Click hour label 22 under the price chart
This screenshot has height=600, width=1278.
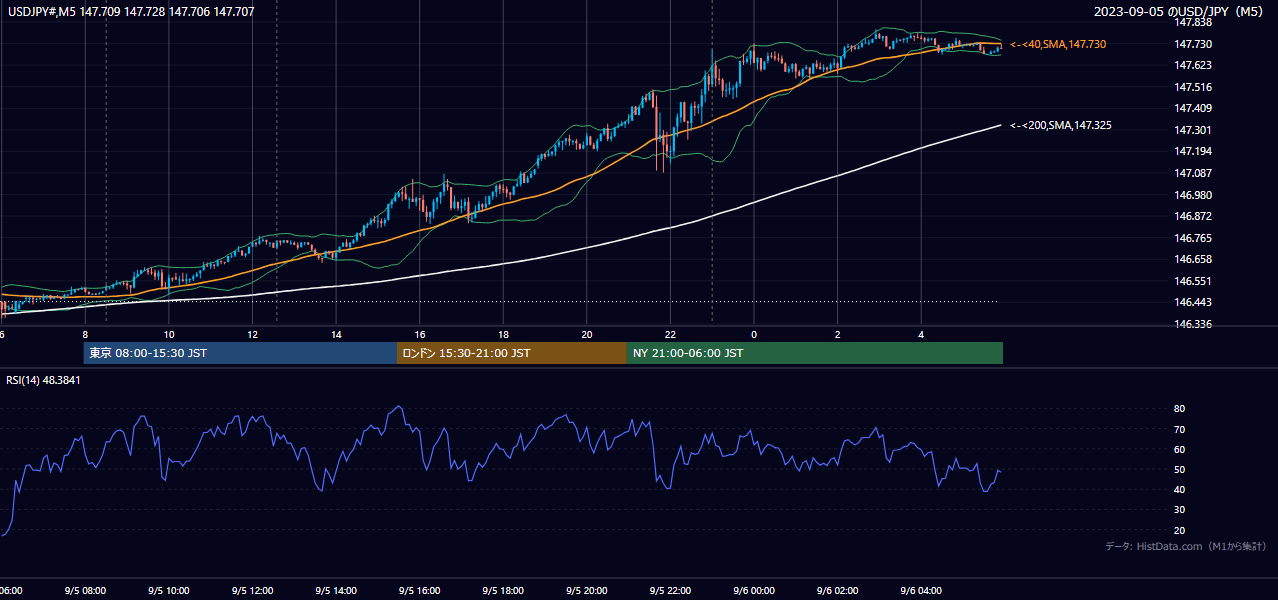[x=670, y=334]
